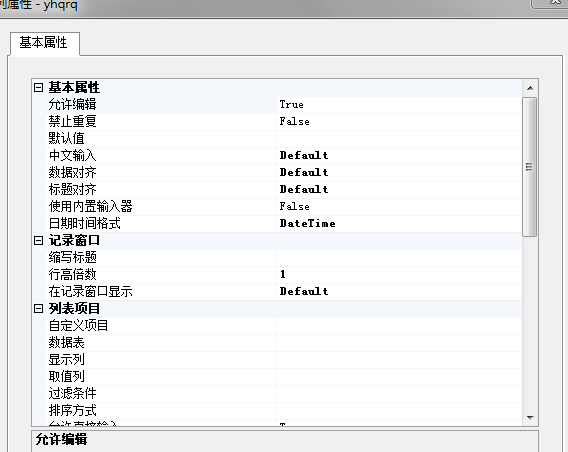Click the 允许编辑 description title below grid

(x=61, y=439)
